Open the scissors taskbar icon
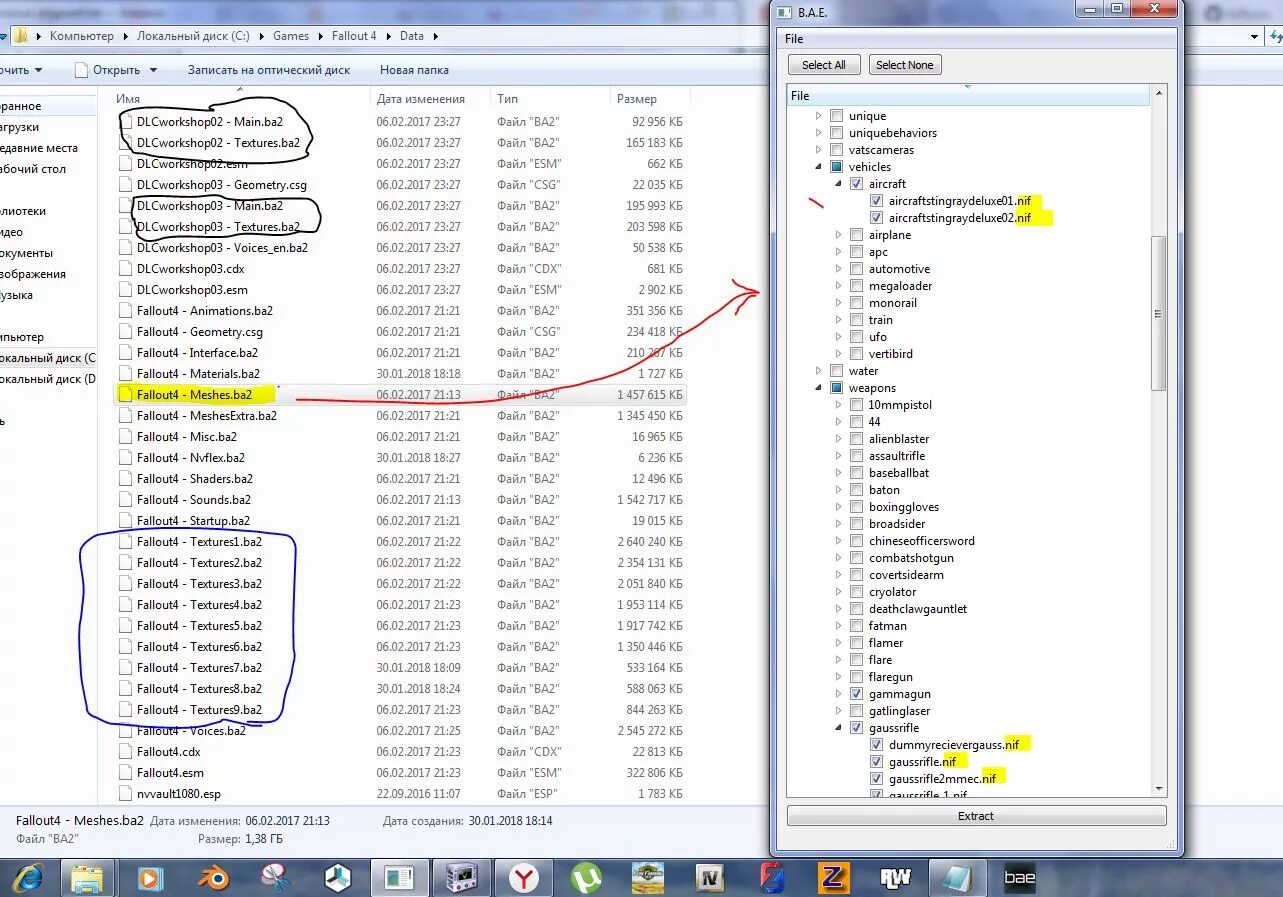 274,878
